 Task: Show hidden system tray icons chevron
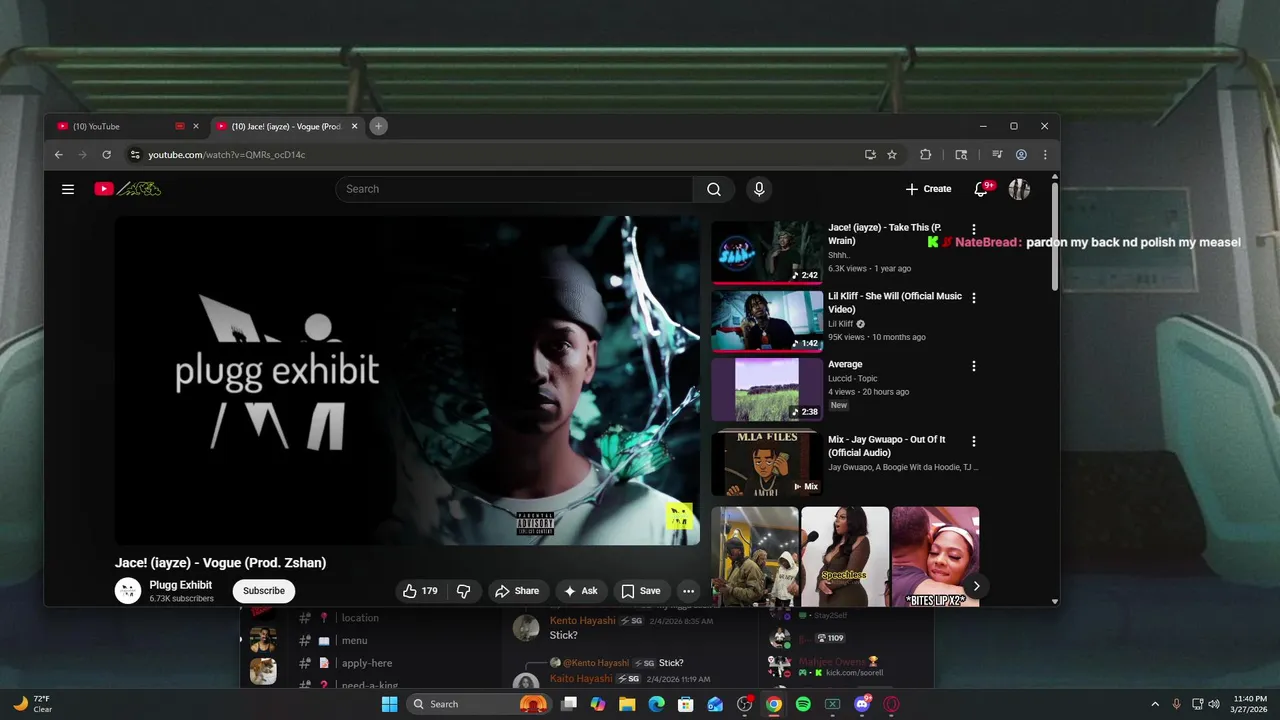click(x=1155, y=704)
